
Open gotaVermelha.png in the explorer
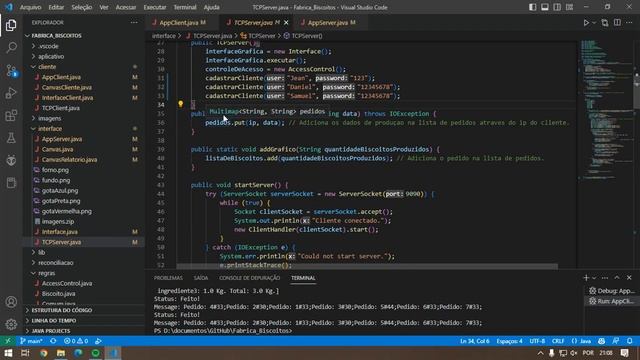[67, 211]
